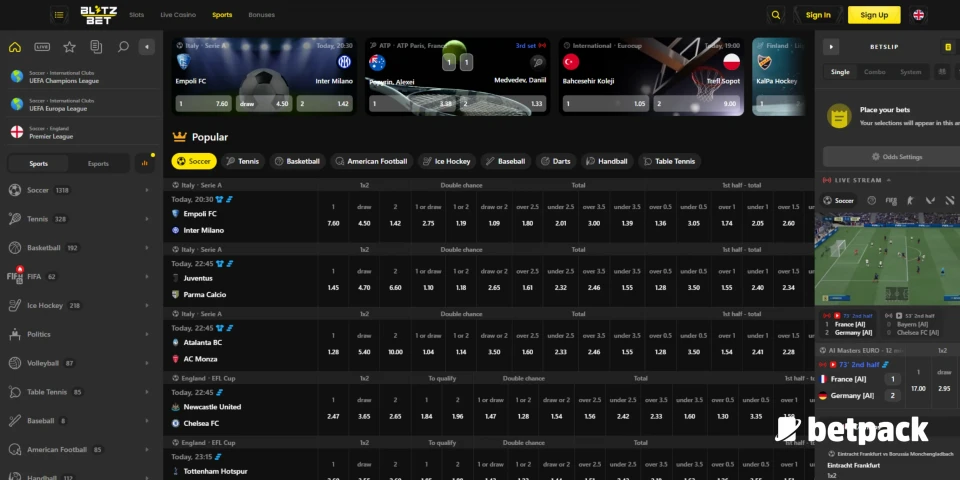The height and width of the screenshot is (480, 960).
Task: Open the Home icon in the sidebar
Action: (15, 47)
